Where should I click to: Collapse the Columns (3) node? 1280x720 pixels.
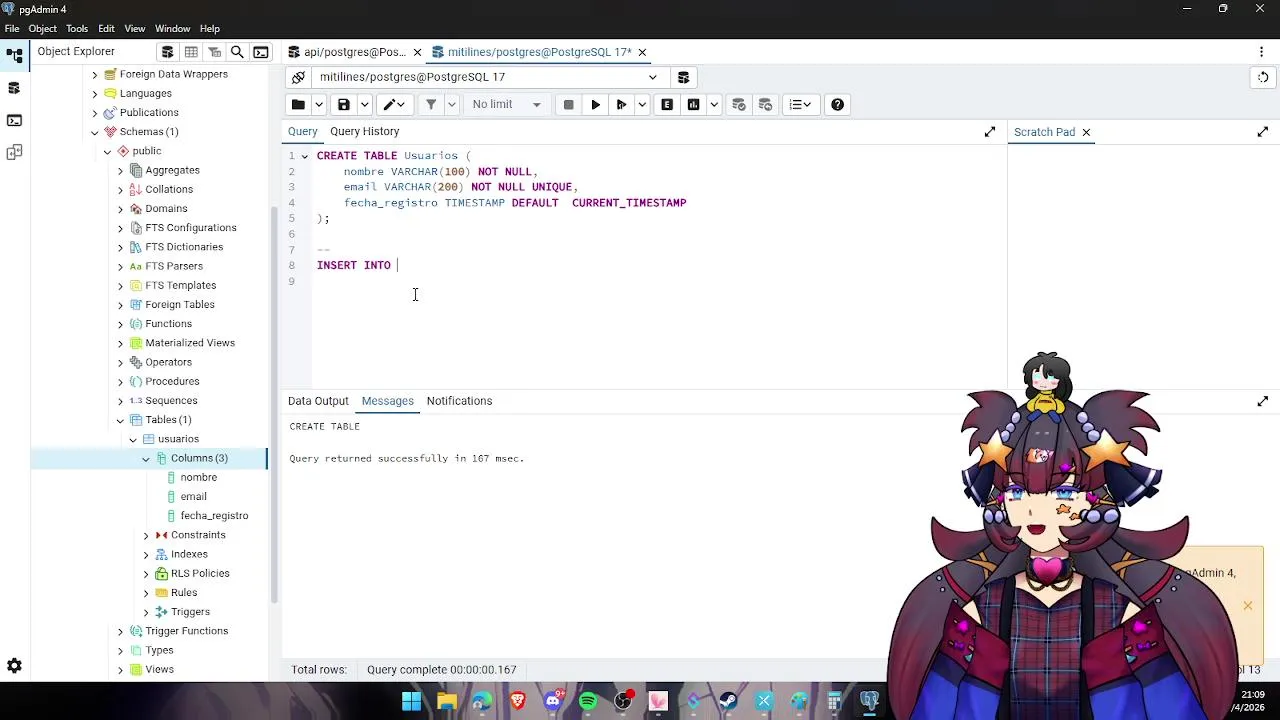click(x=146, y=459)
